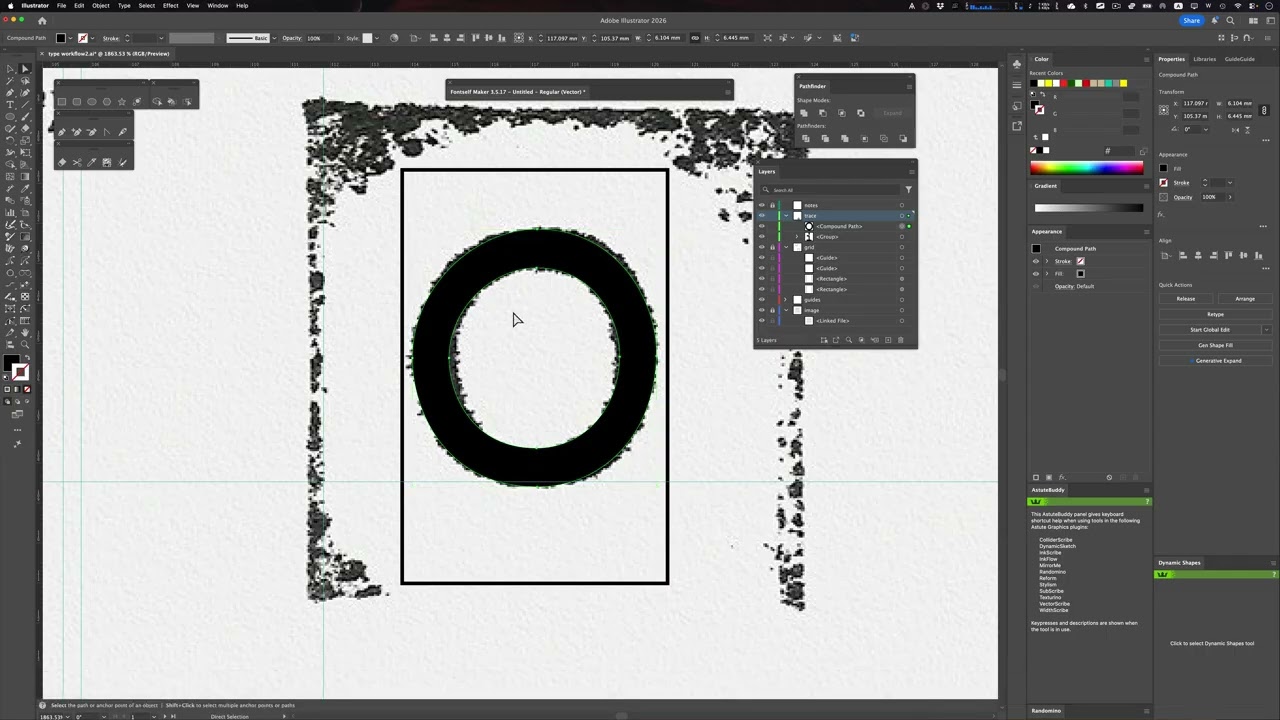This screenshot has width=1280, height=720.
Task: Open More Options dots under Transform section
Action: coord(1266,140)
